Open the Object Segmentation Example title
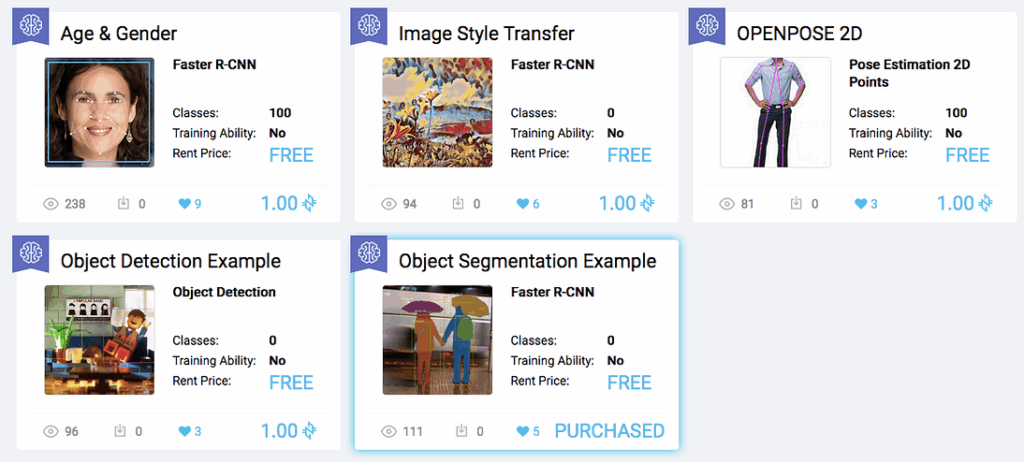Image resolution: width=1024 pixels, height=462 pixels. (x=527, y=261)
